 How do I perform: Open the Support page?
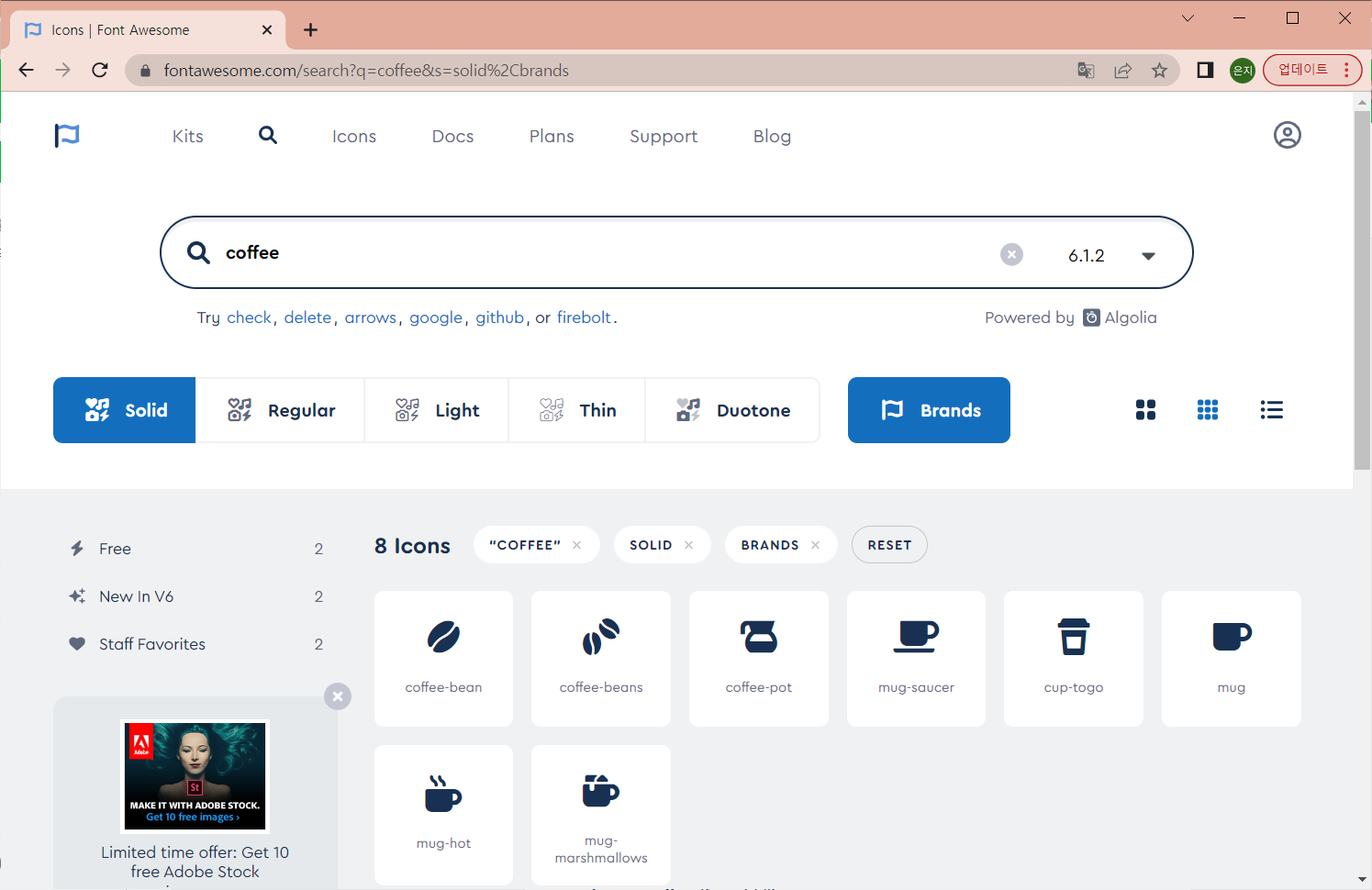(x=664, y=137)
